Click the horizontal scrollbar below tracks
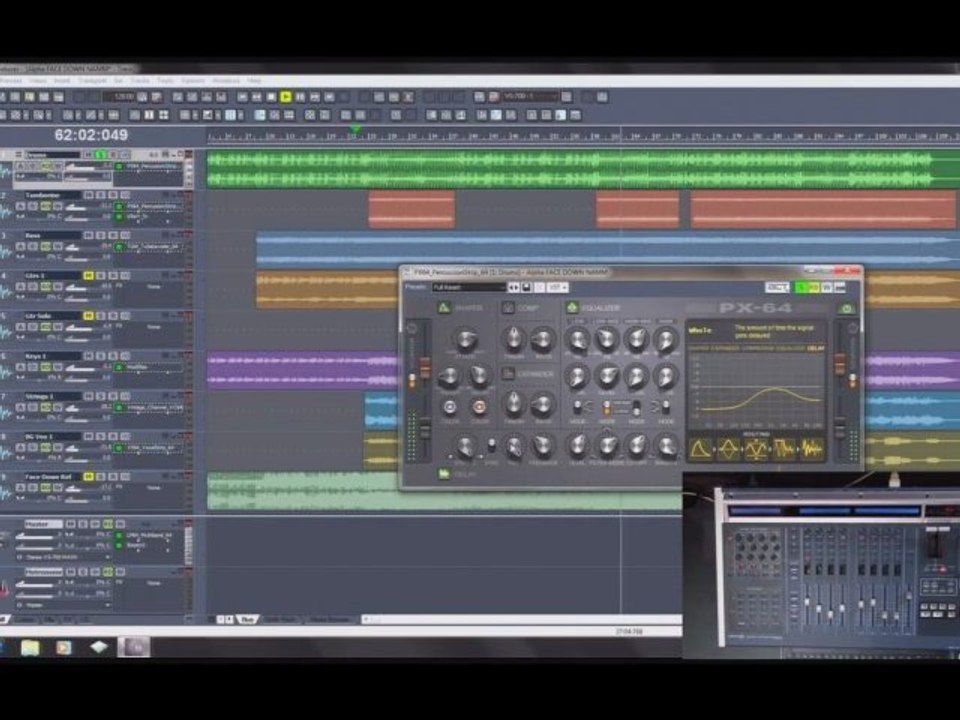Viewport: 960px width, 720px height. (522, 620)
